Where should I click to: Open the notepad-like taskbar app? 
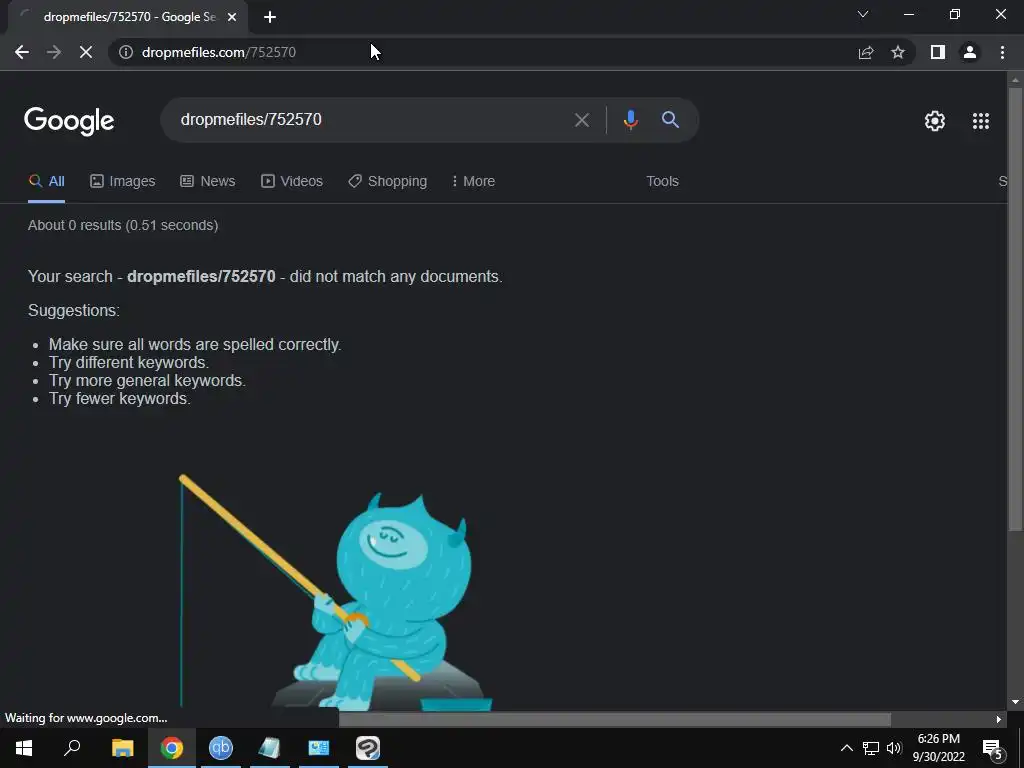coord(269,748)
